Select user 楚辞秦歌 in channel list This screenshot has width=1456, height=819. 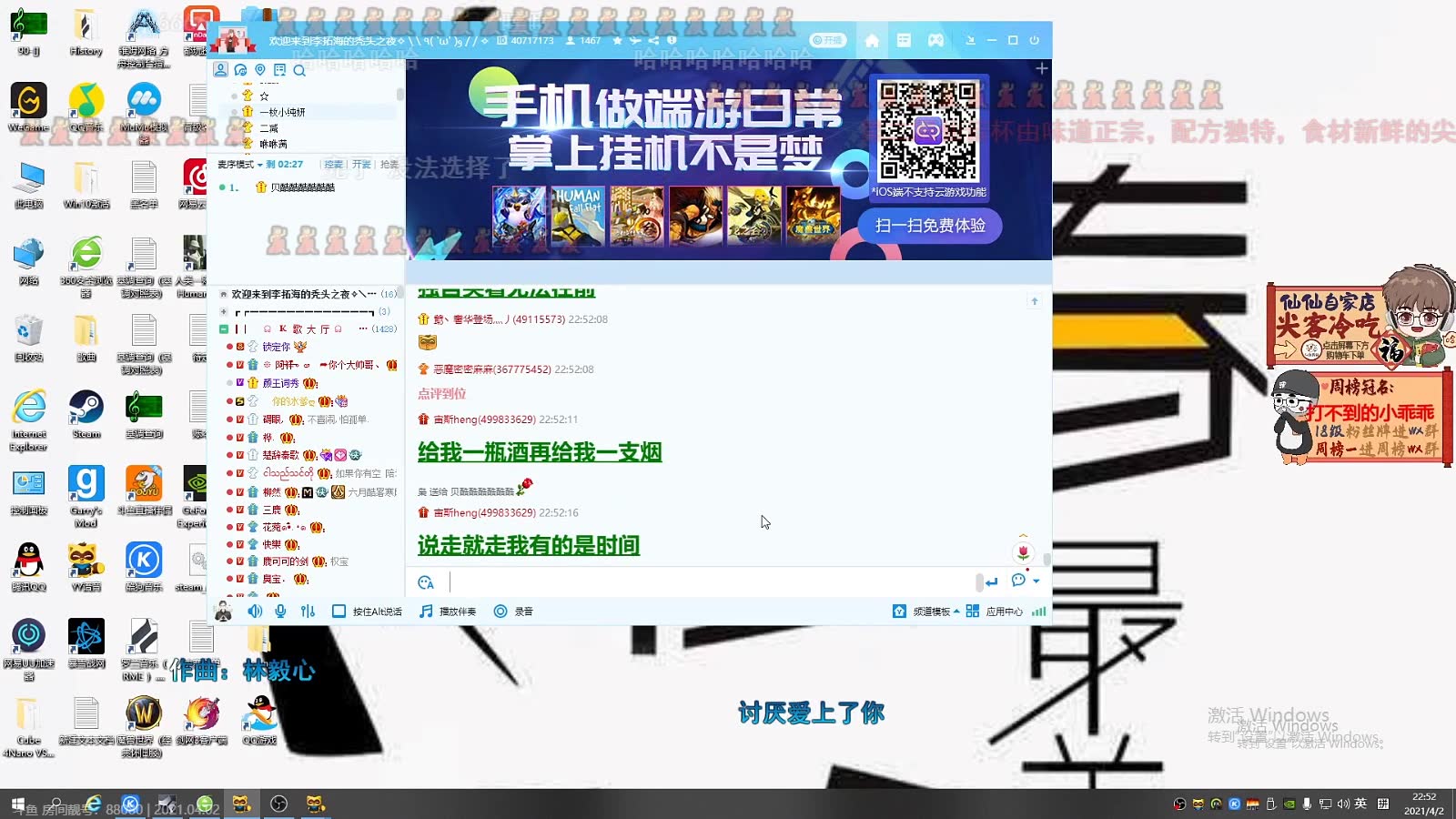(x=280, y=455)
